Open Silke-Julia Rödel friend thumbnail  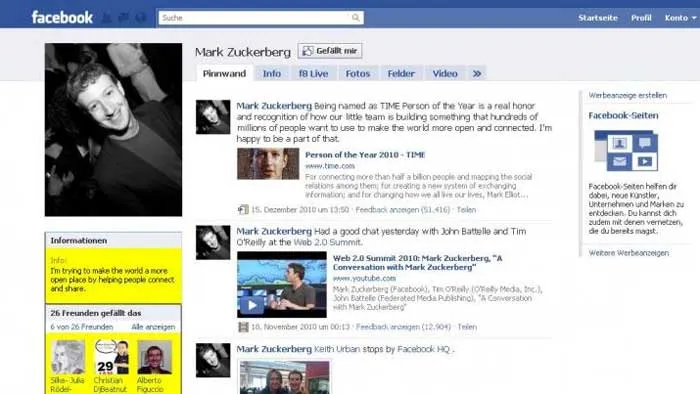coord(68,357)
